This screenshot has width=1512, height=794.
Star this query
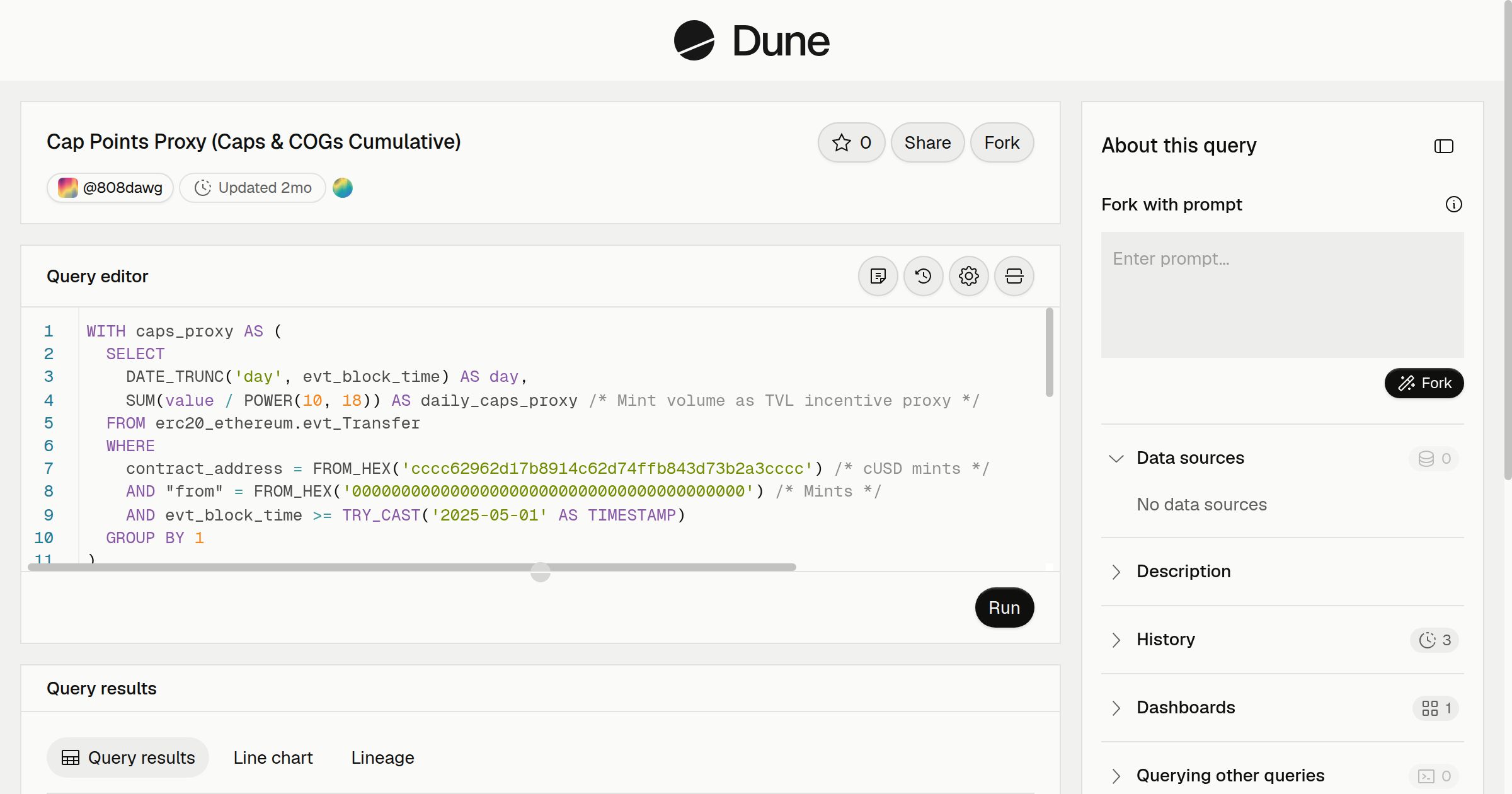[x=852, y=142]
